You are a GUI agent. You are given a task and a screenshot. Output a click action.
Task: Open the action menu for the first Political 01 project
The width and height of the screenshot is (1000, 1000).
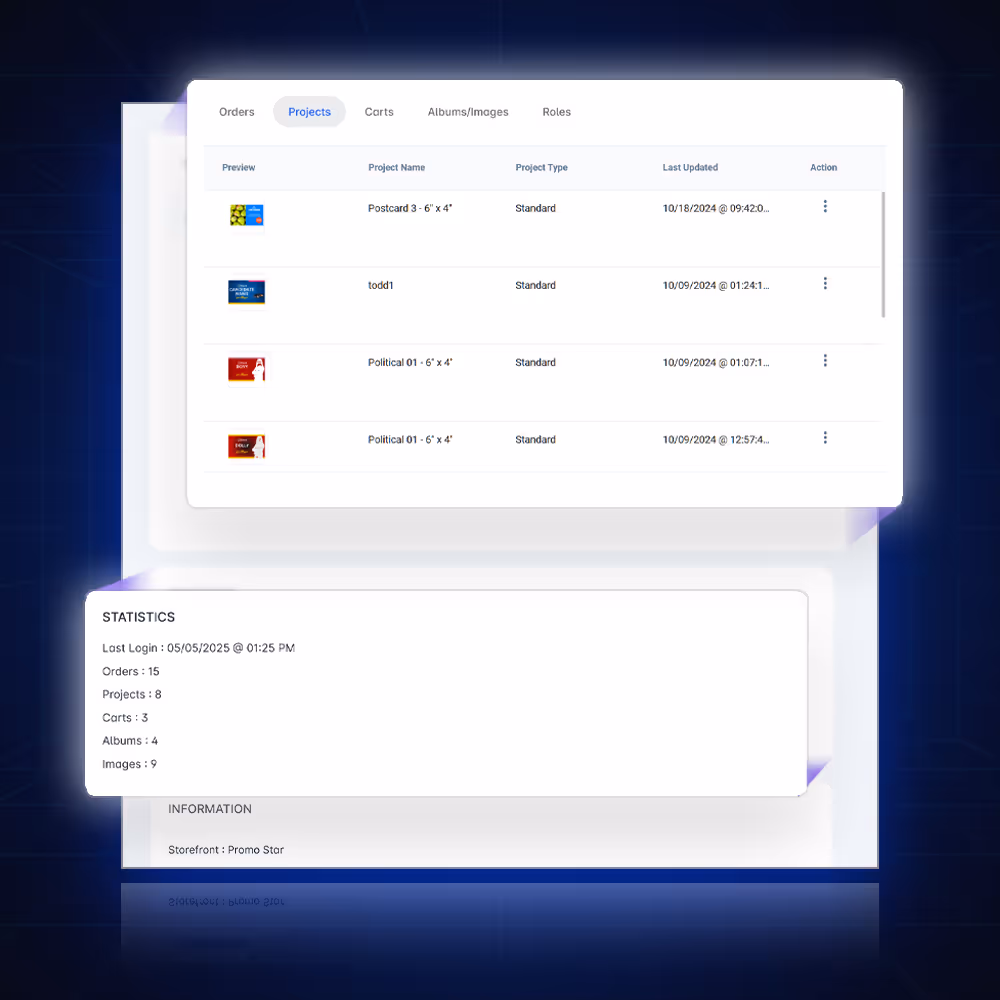point(825,360)
